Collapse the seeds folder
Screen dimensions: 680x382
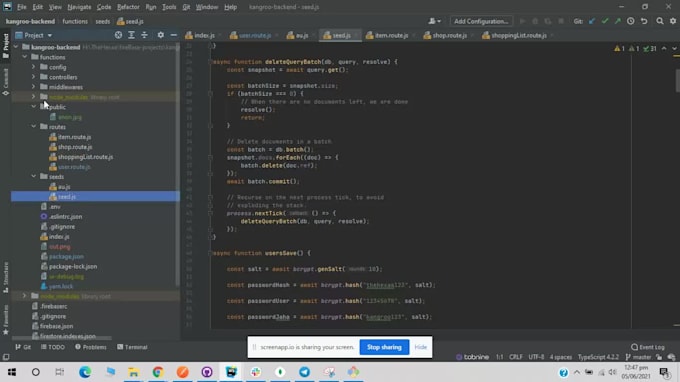pos(33,176)
